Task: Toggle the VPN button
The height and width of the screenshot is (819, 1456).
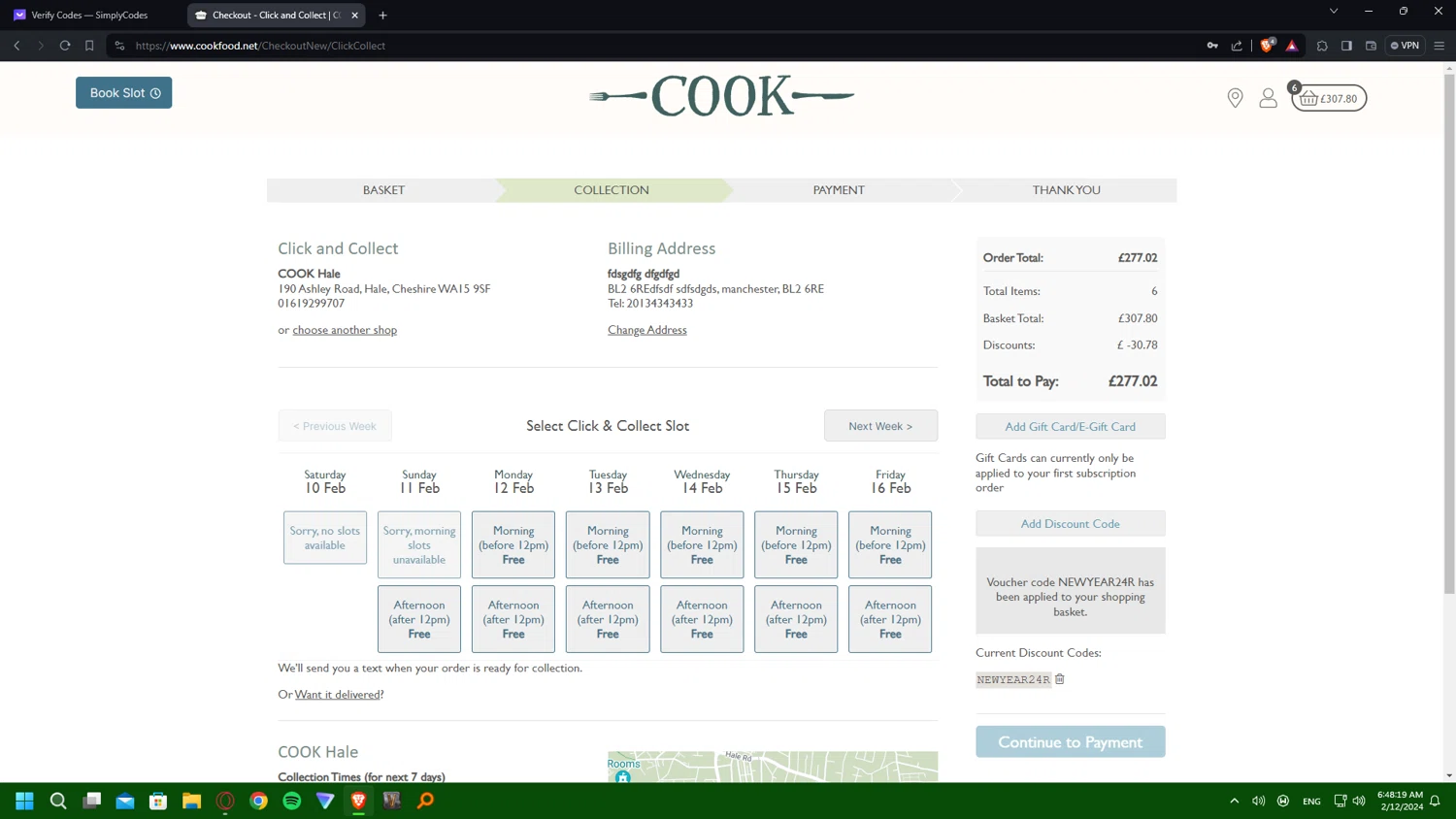Action: [x=1405, y=46]
